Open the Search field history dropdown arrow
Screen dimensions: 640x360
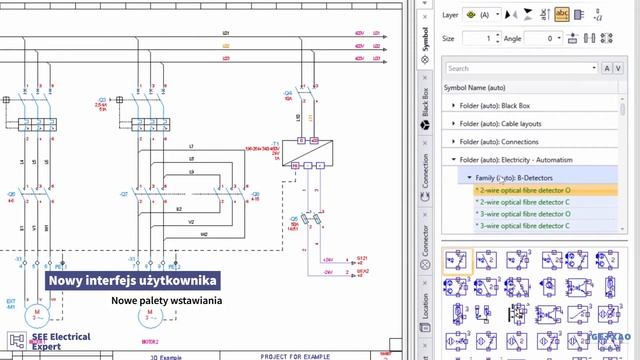pyautogui.click(x=594, y=68)
